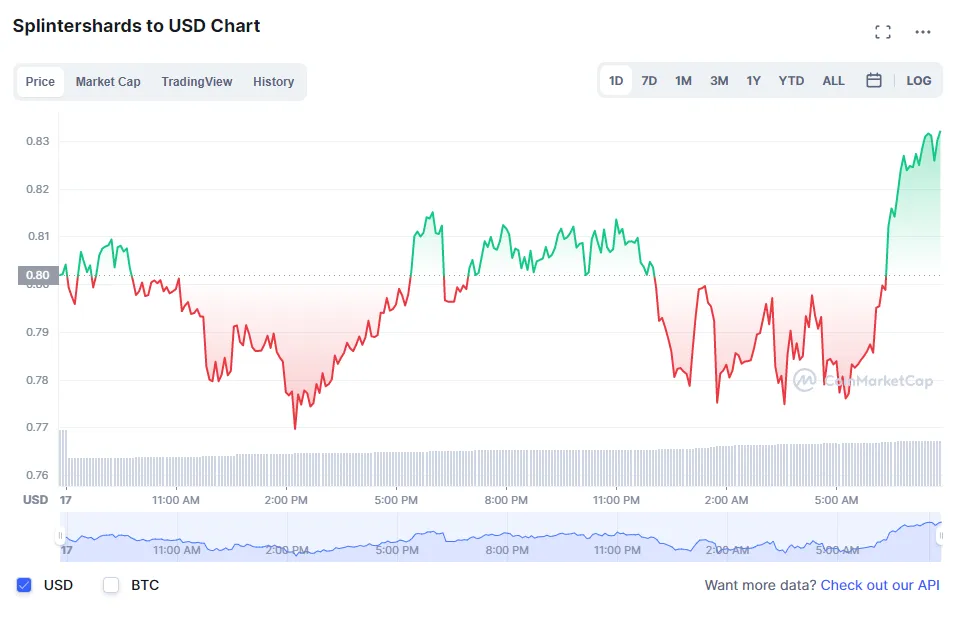The width and height of the screenshot is (960, 617).
Task: Grab the right range navigator handle
Action: pyautogui.click(x=941, y=536)
